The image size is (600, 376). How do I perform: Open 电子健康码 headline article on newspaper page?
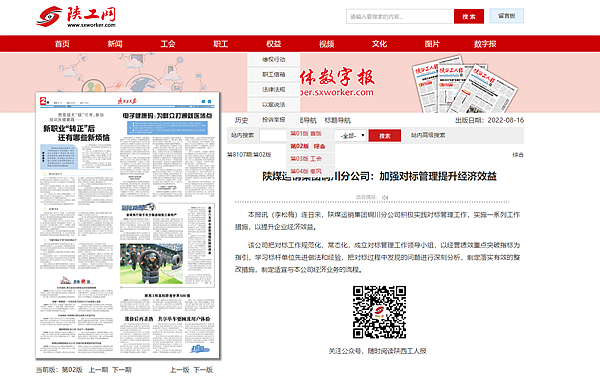(167, 116)
